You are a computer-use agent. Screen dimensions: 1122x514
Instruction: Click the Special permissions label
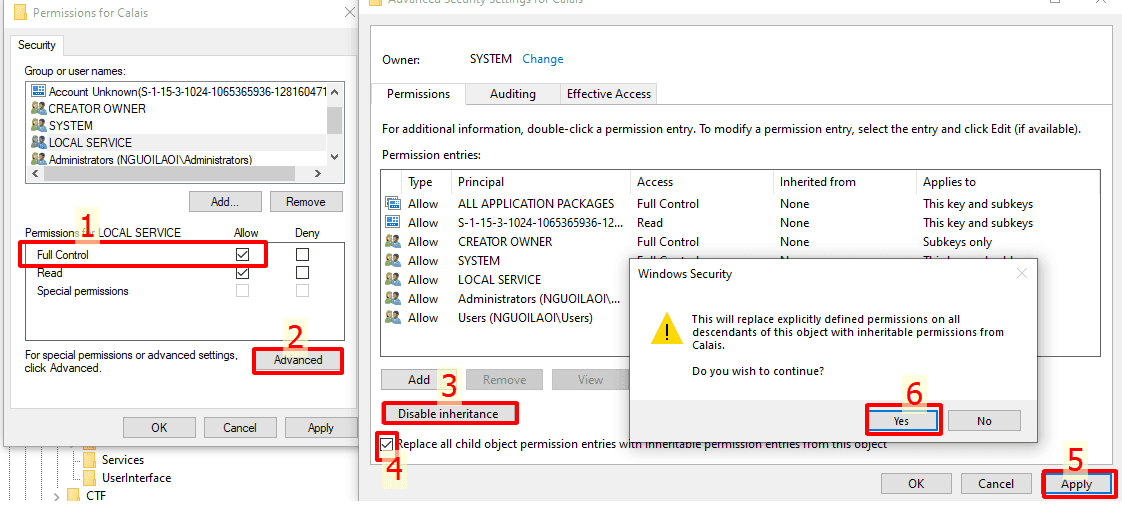[83, 291]
